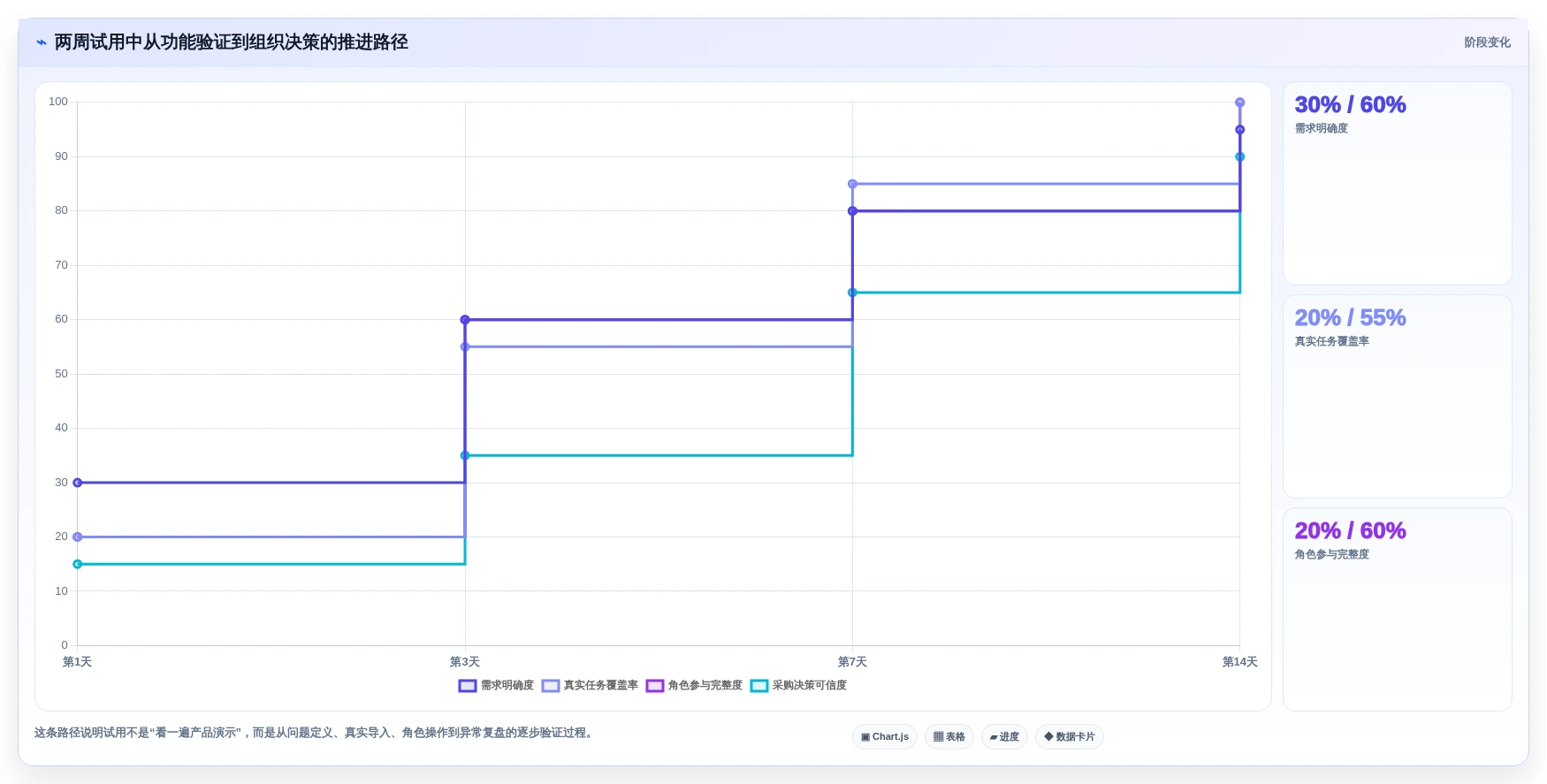The image size is (1547, 784).
Task: Select the cyan point at 90 on 第14天
Action: 1239,156
